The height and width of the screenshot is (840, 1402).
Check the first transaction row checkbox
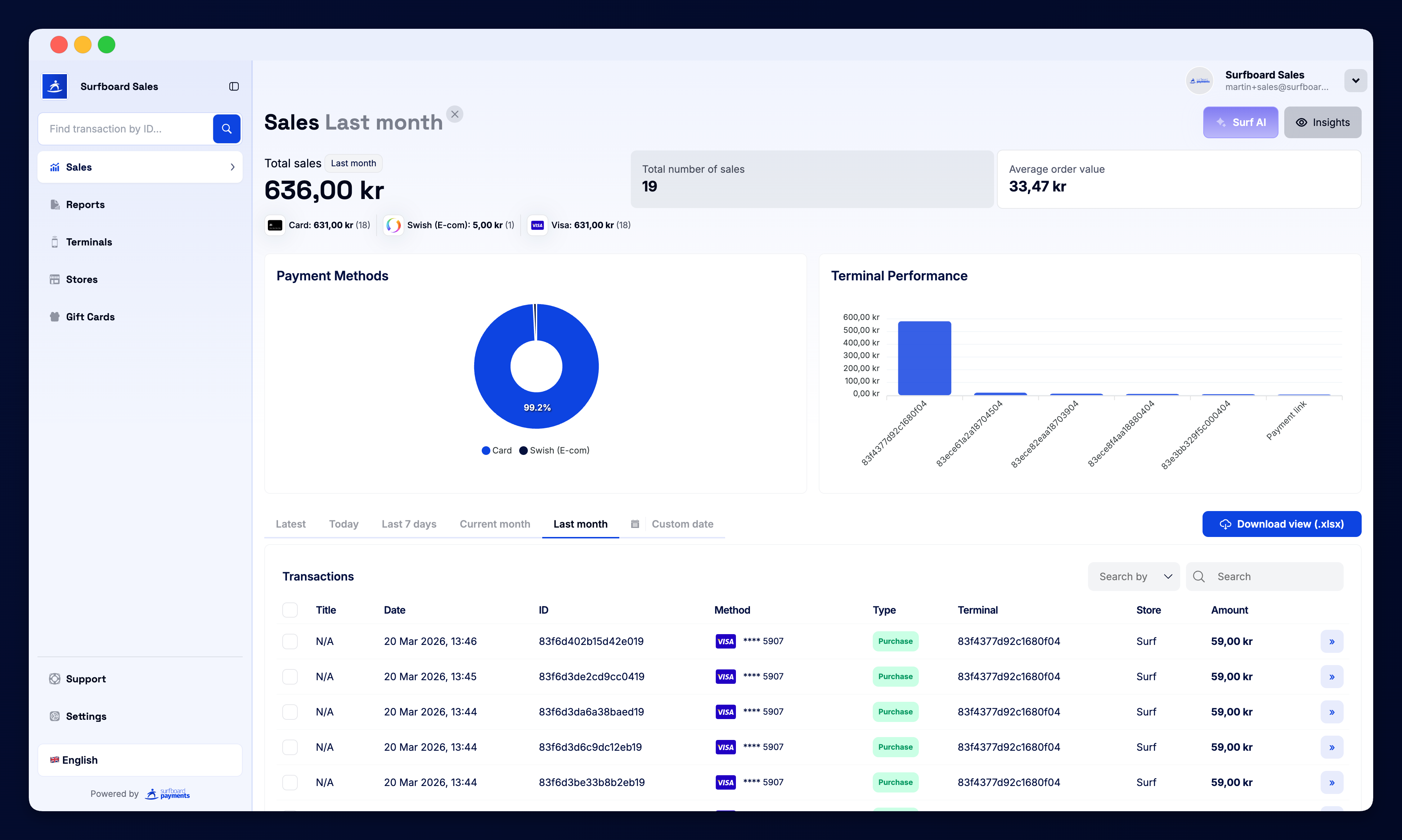[x=290, y=641]
